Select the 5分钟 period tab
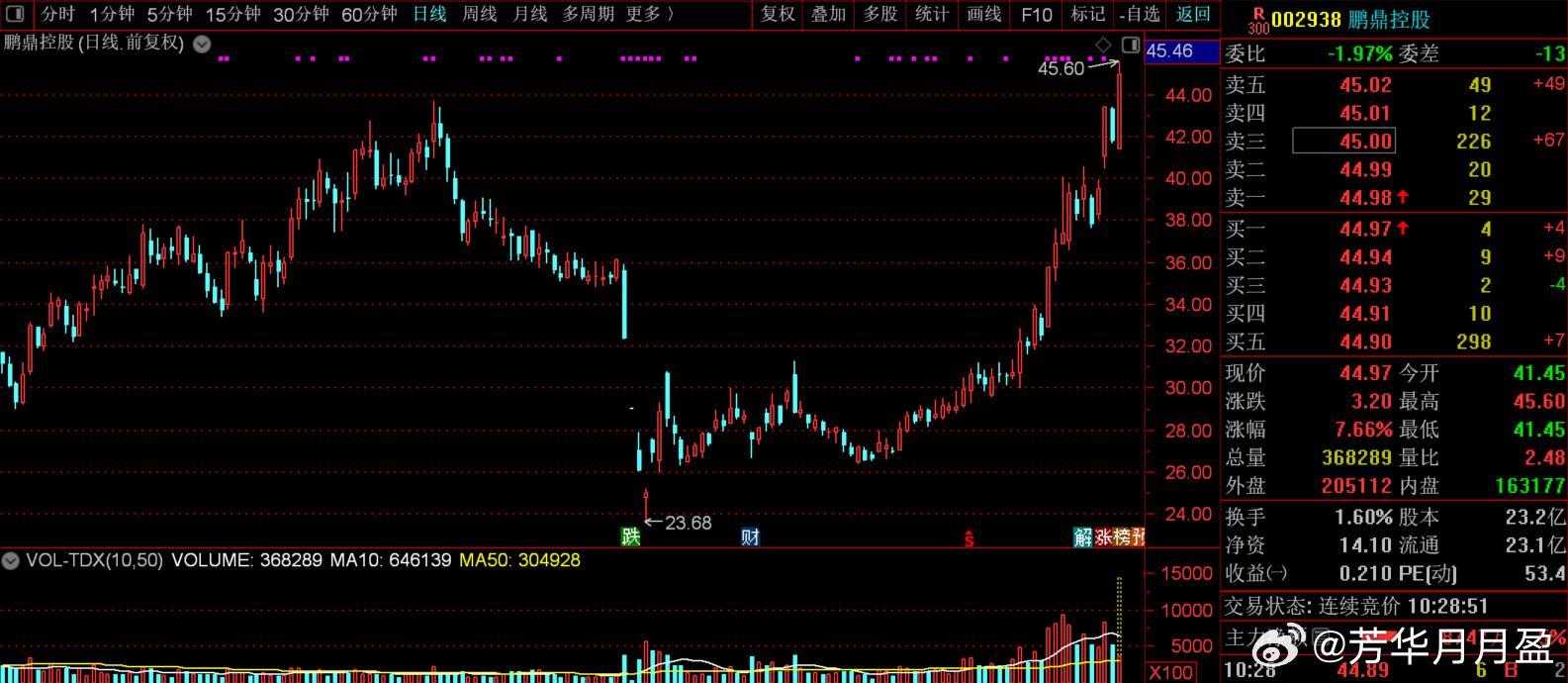 (x=169, y=14)
